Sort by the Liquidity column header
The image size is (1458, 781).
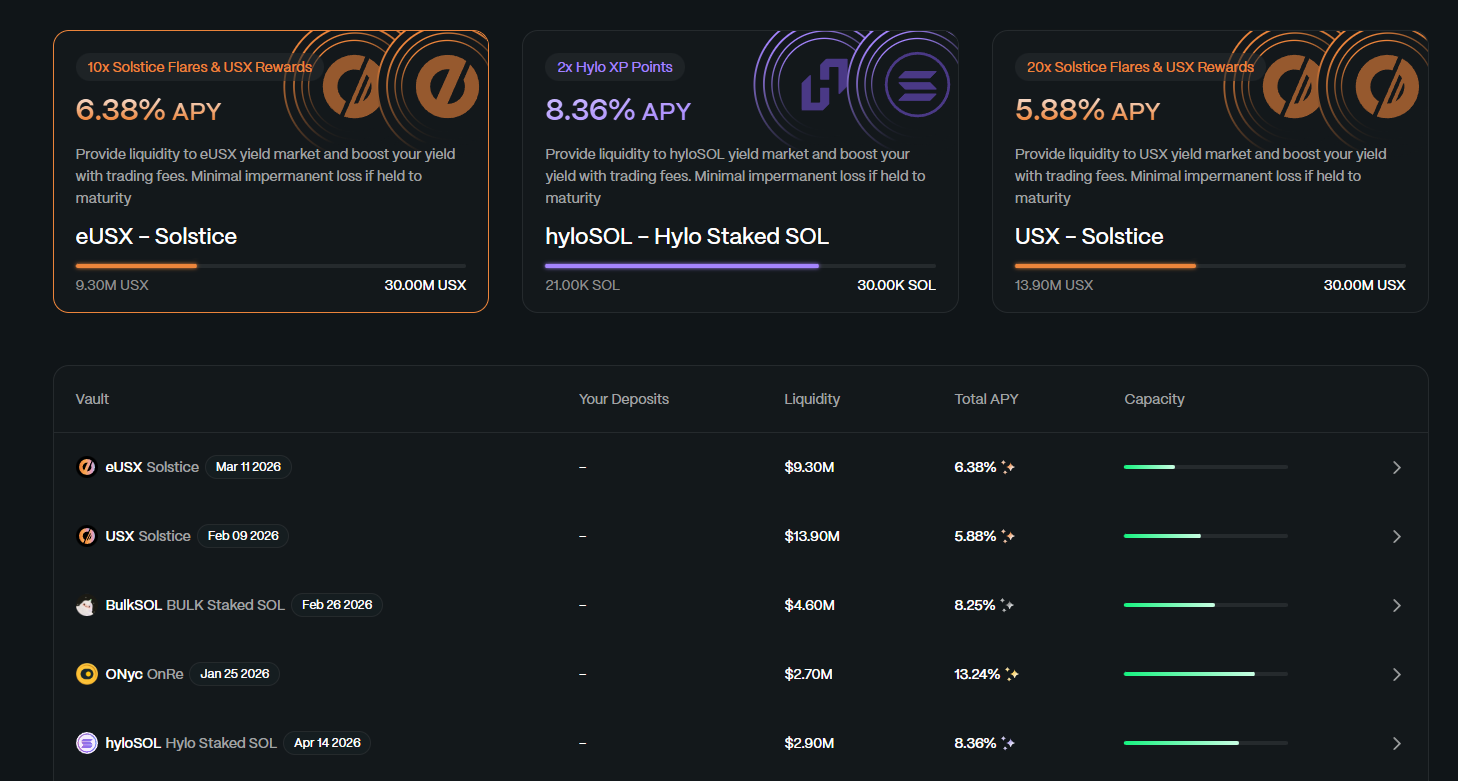coord(812,399)
